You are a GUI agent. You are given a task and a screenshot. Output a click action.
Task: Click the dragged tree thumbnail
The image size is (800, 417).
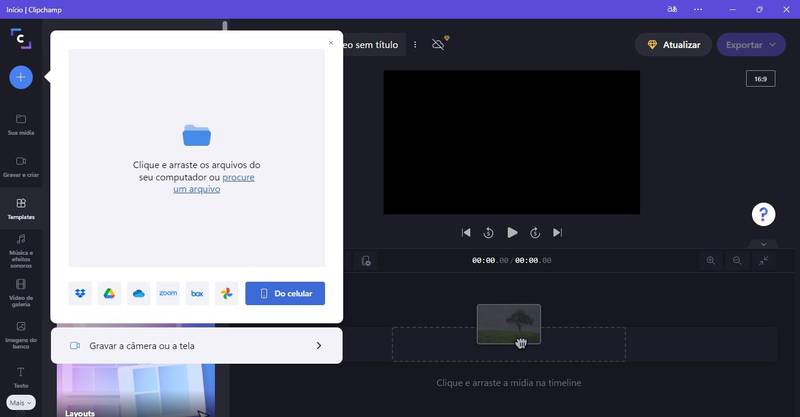509,324
